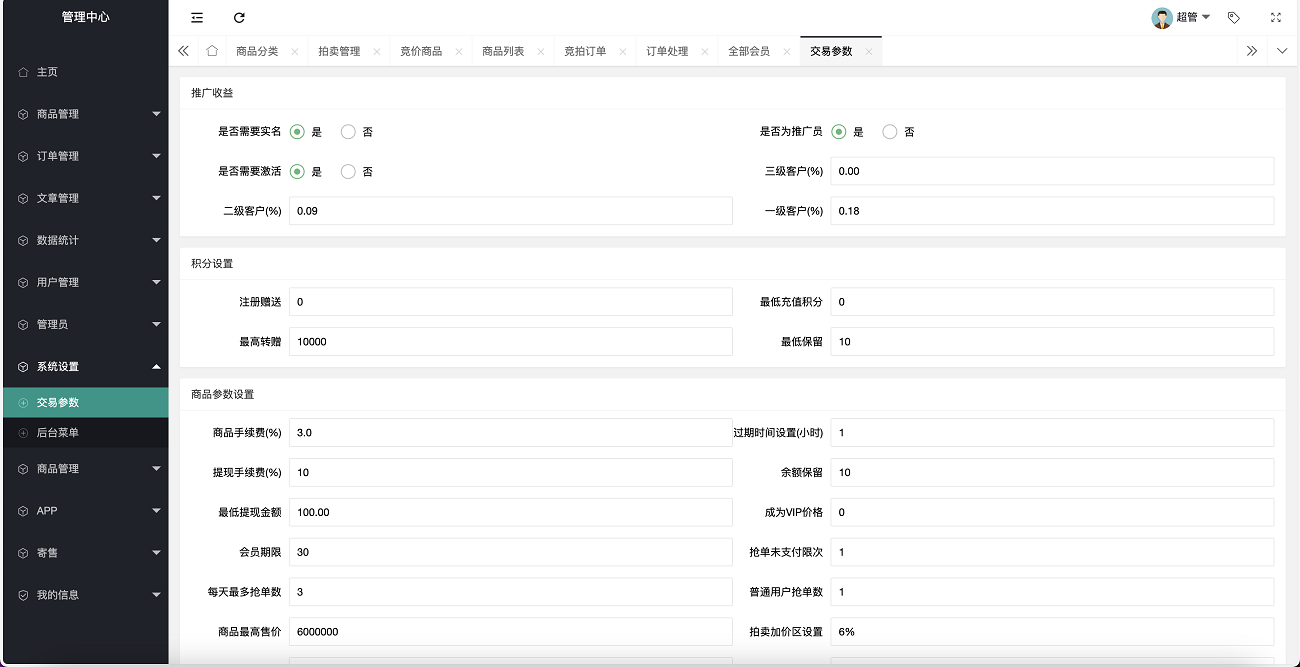
Task: Go to 主页 in the sidebar
Action: click(47, 72)
